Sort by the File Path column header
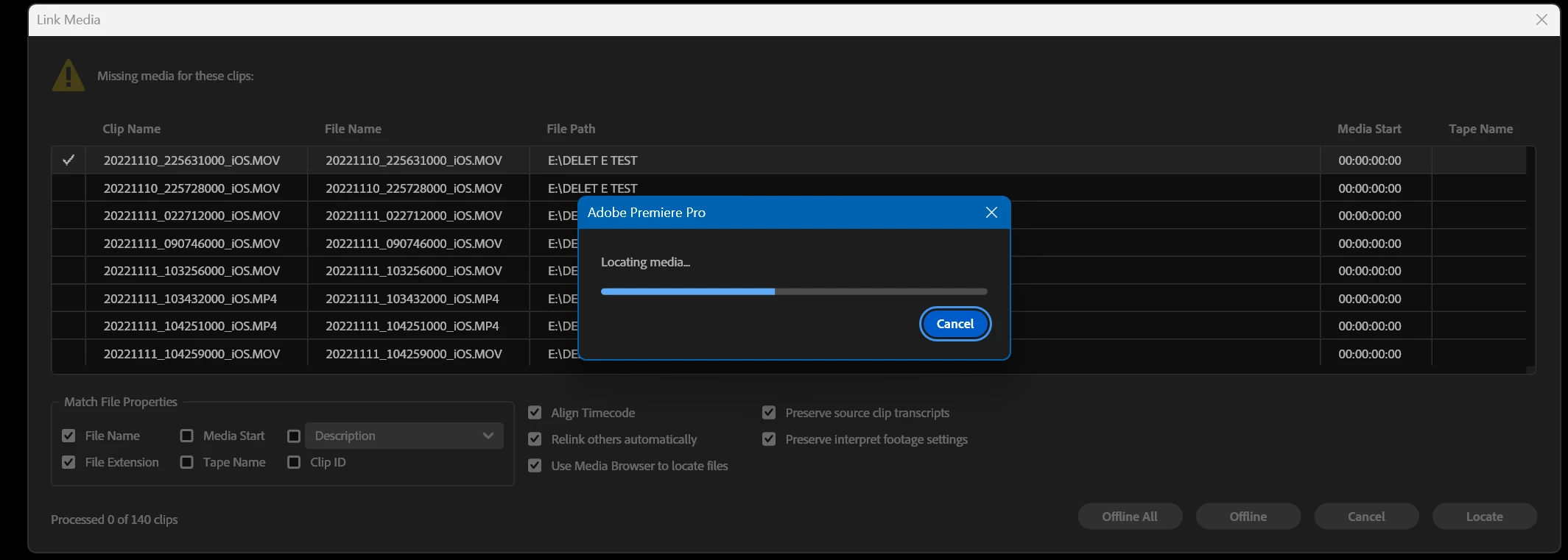This screenshot has width=1568, height=560. [571, 129]
